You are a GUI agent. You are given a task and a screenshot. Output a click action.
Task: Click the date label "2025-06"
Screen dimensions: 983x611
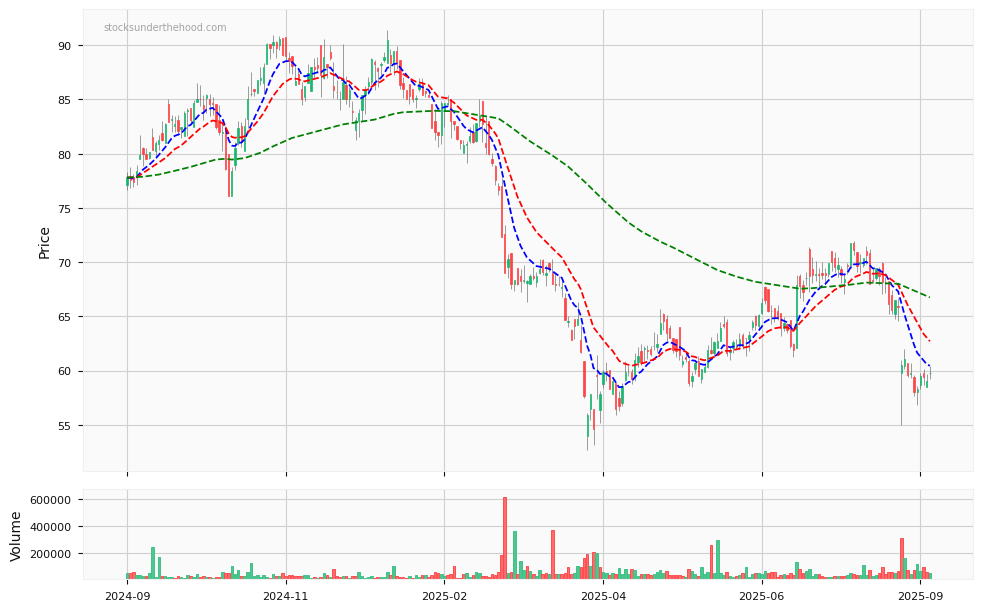[762, 596]
